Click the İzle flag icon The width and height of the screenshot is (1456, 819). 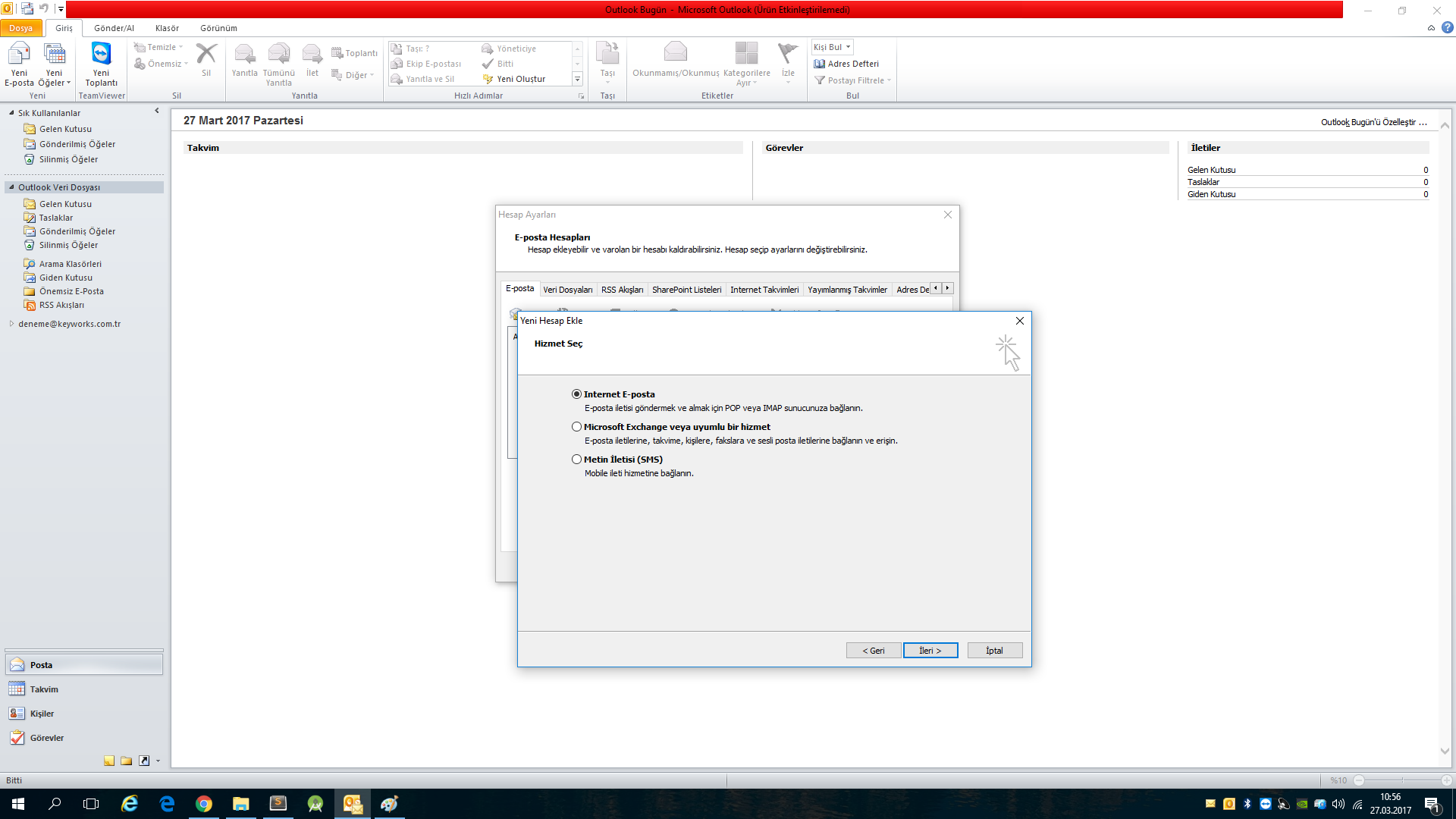point(788,62)
